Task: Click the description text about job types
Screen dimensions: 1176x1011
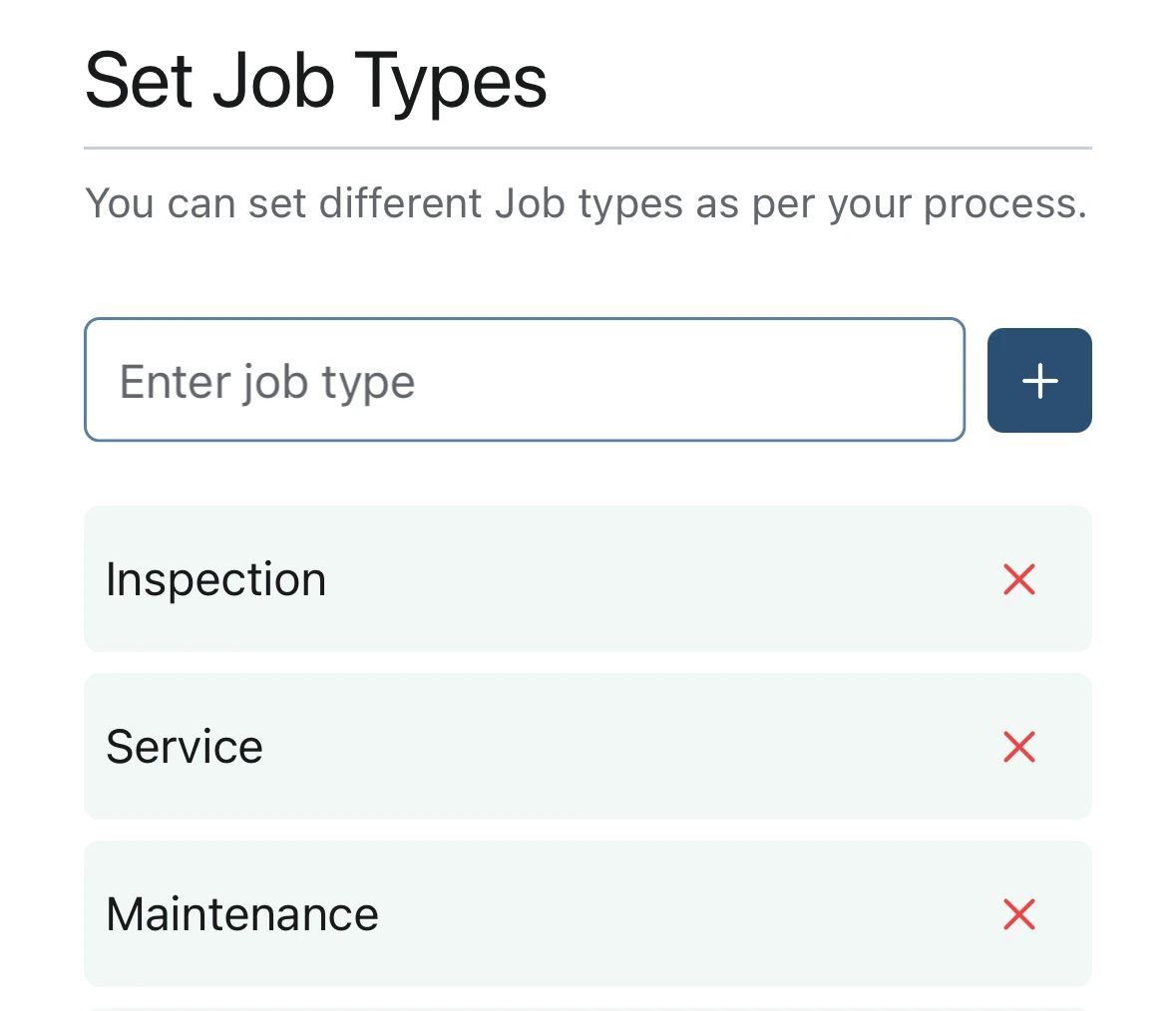Action: click(x=587, y=202)
